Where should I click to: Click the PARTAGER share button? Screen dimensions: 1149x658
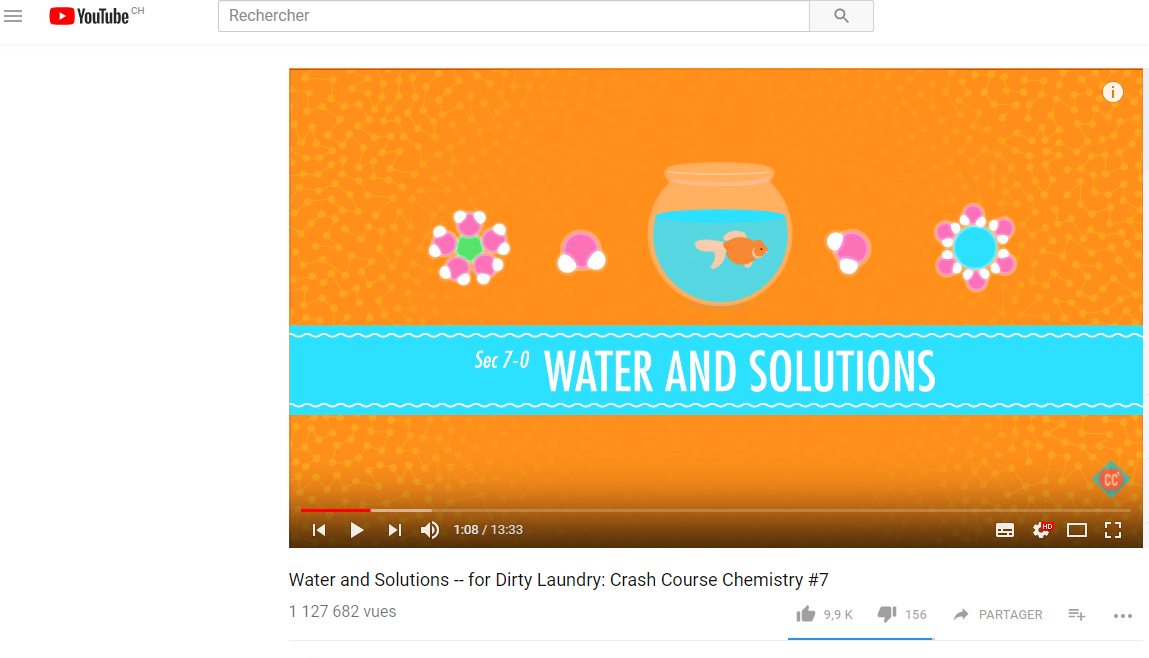997,615
